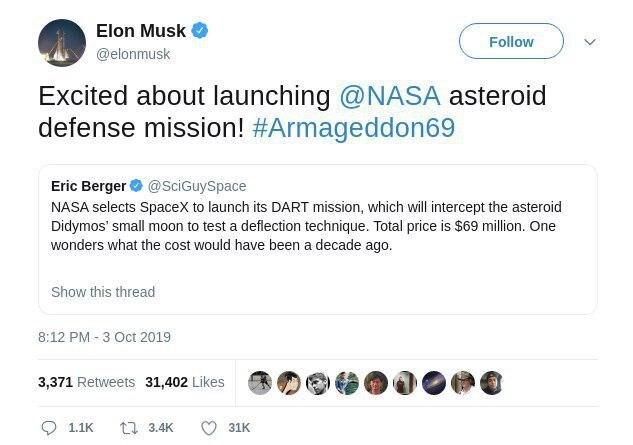Open Eric Berger's quoted tweet text
Screen dimensions: 633x445
(306, 226)
